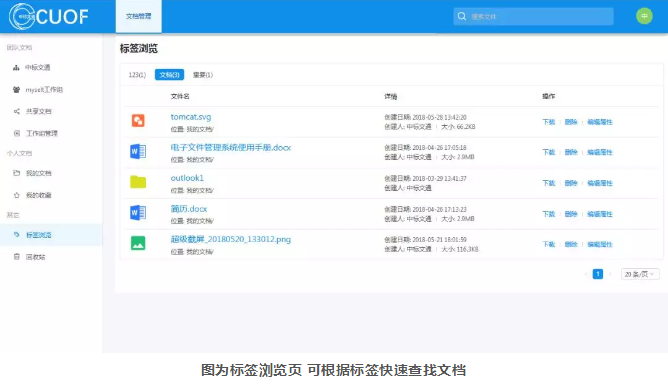The width and height of the screenshot is (668, 392).
Task: Select the 文档(3) tag filter
Action: (169, 75)
